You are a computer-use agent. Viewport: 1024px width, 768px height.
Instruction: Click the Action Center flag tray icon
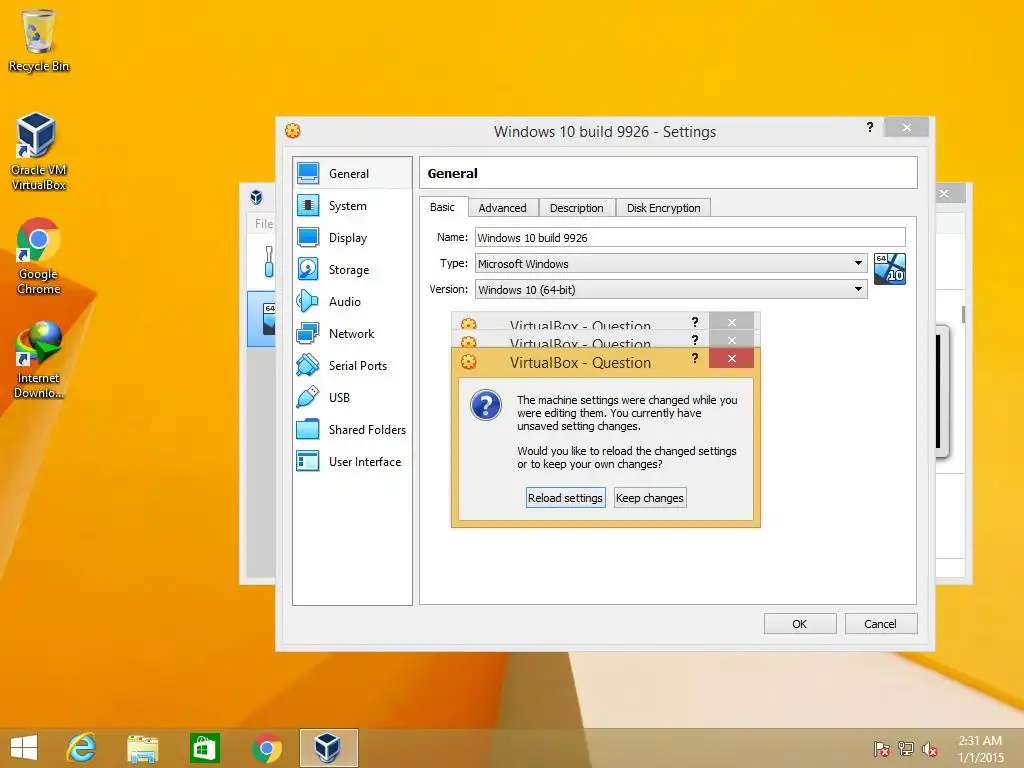[882, 748]
